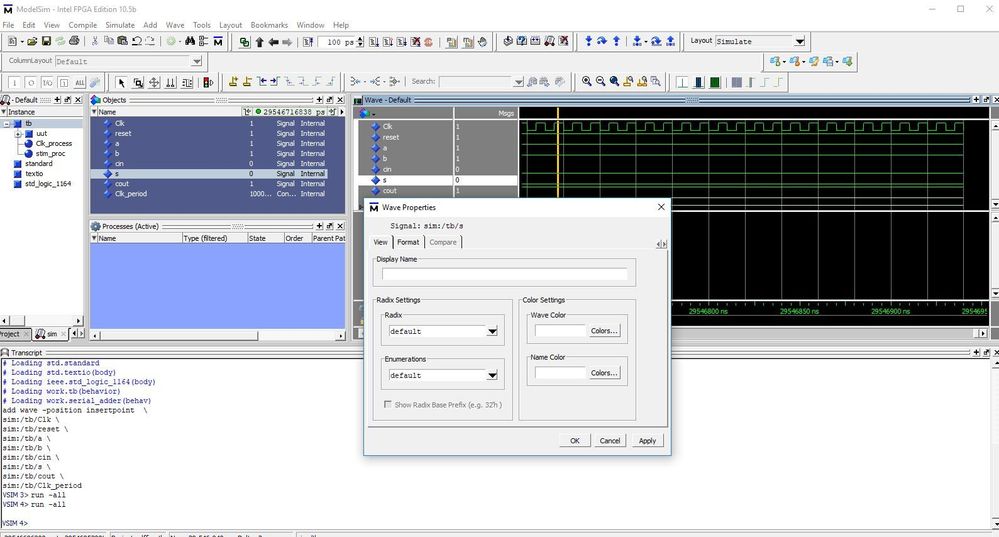
Task: Click the Save icon in the toolbar
Action: tap(46, 42)
